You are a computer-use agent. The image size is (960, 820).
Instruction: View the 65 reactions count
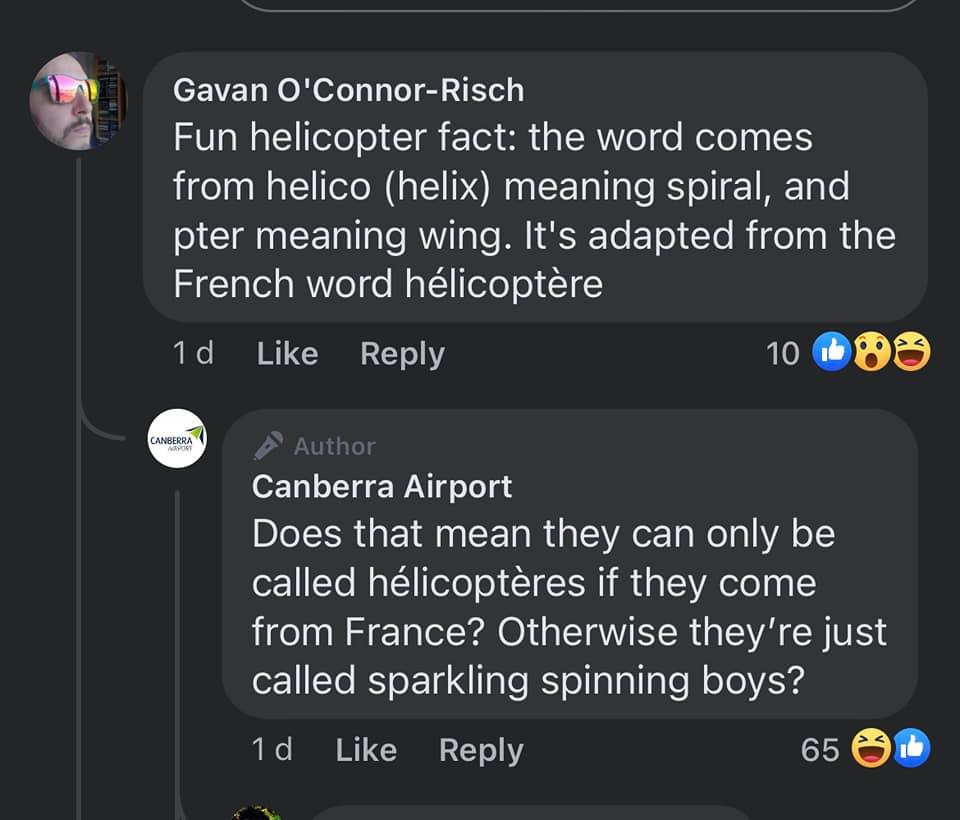[x=820, y=750]
